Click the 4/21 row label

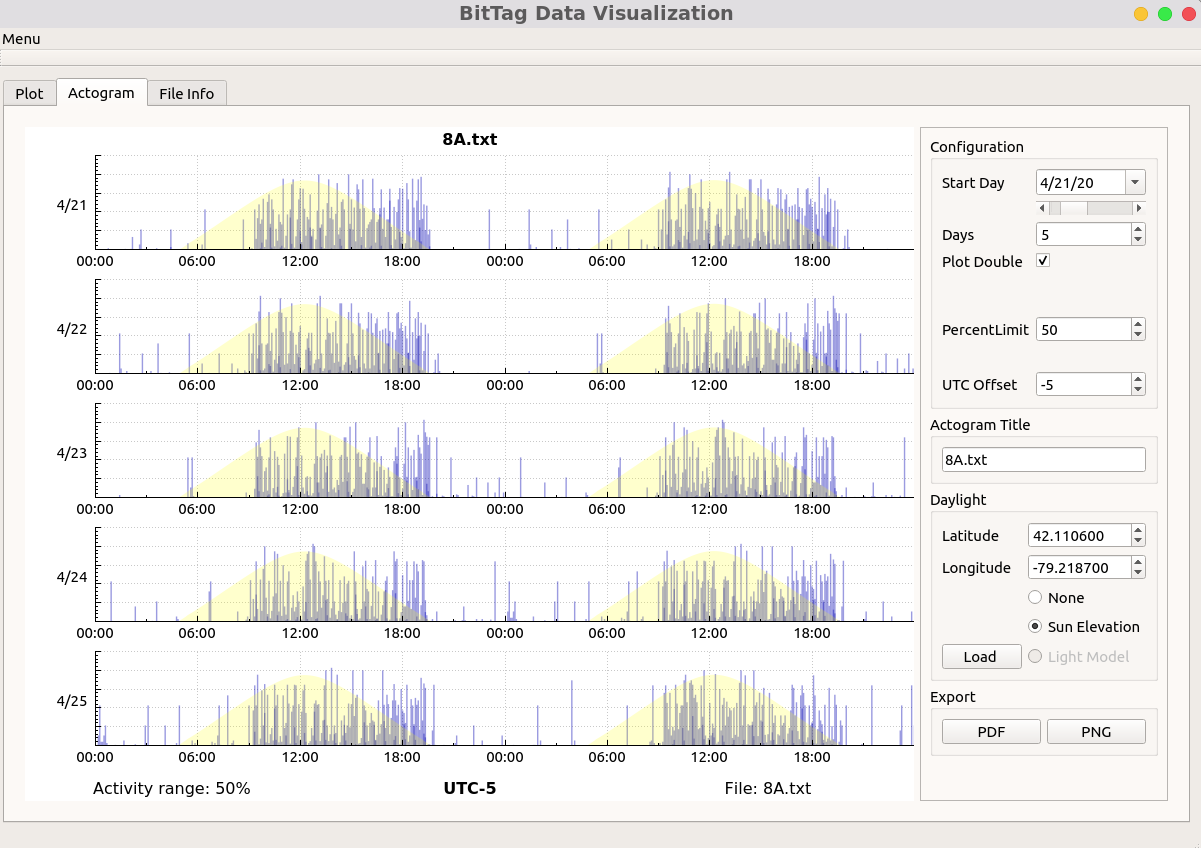pyautogui.click(x=72, y=205)
